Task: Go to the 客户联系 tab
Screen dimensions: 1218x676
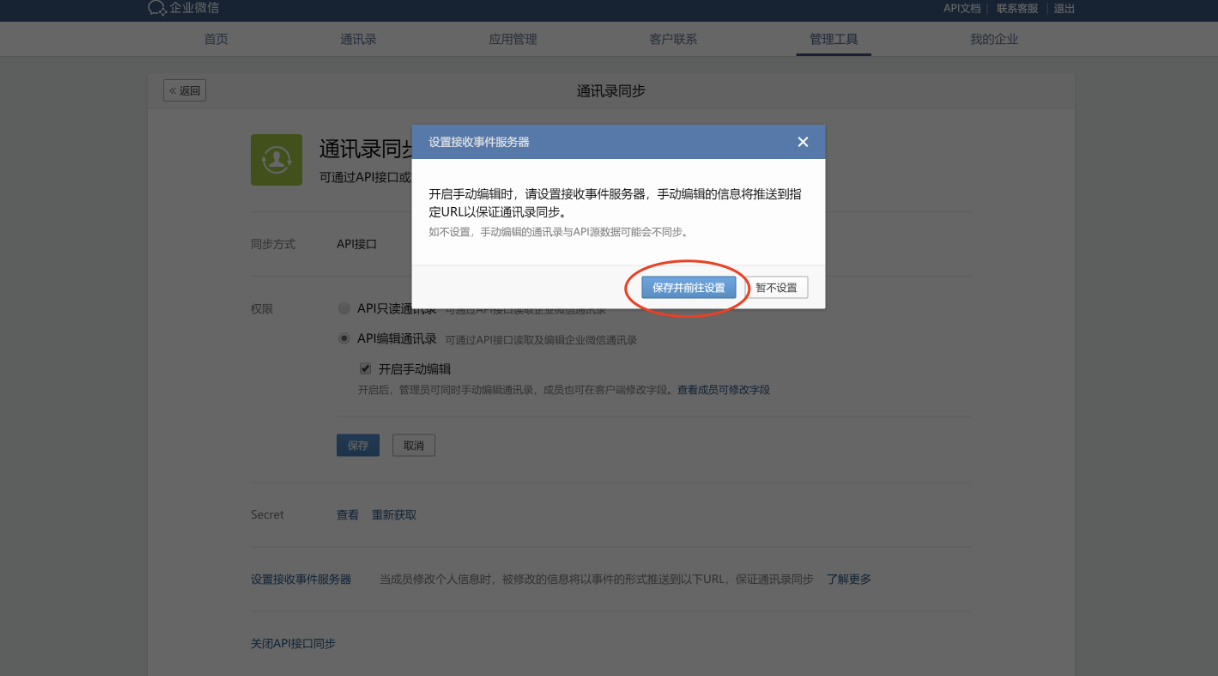Action: (x=673, y=40)
